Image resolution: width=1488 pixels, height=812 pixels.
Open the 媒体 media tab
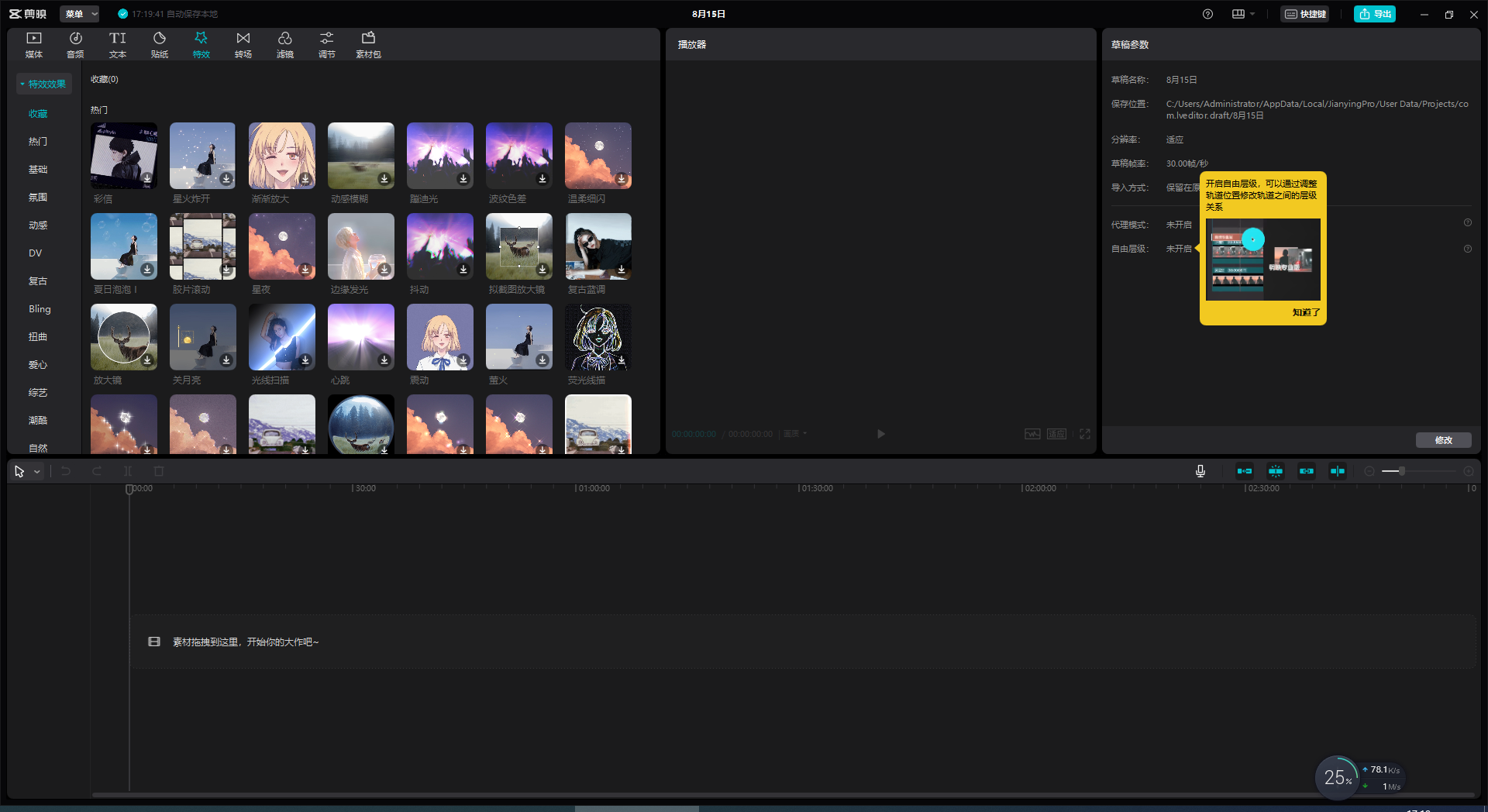(x=34, y=45)
